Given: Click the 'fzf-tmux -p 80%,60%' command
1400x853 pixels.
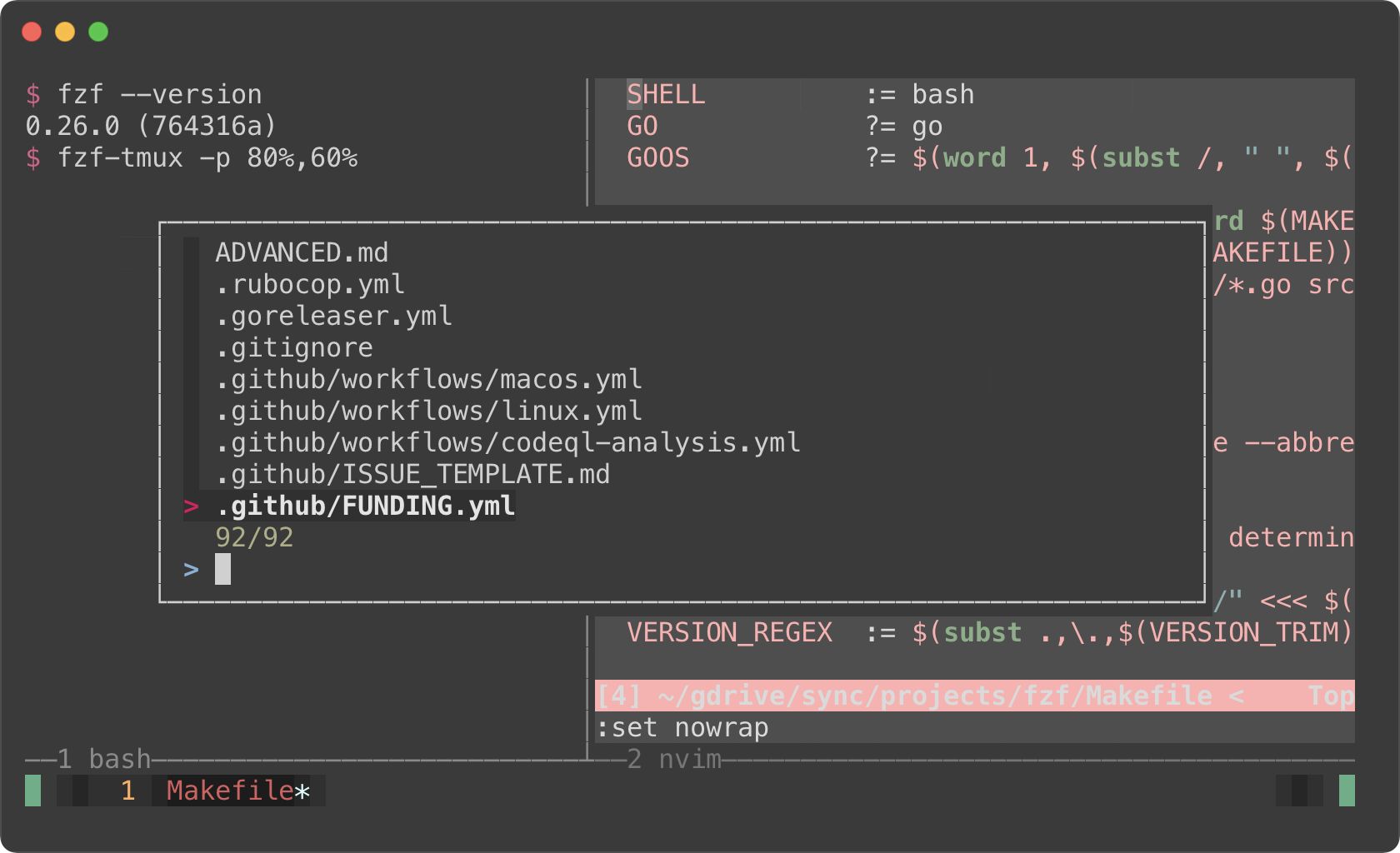Looking at the screenshot, I should coord(192,157).
